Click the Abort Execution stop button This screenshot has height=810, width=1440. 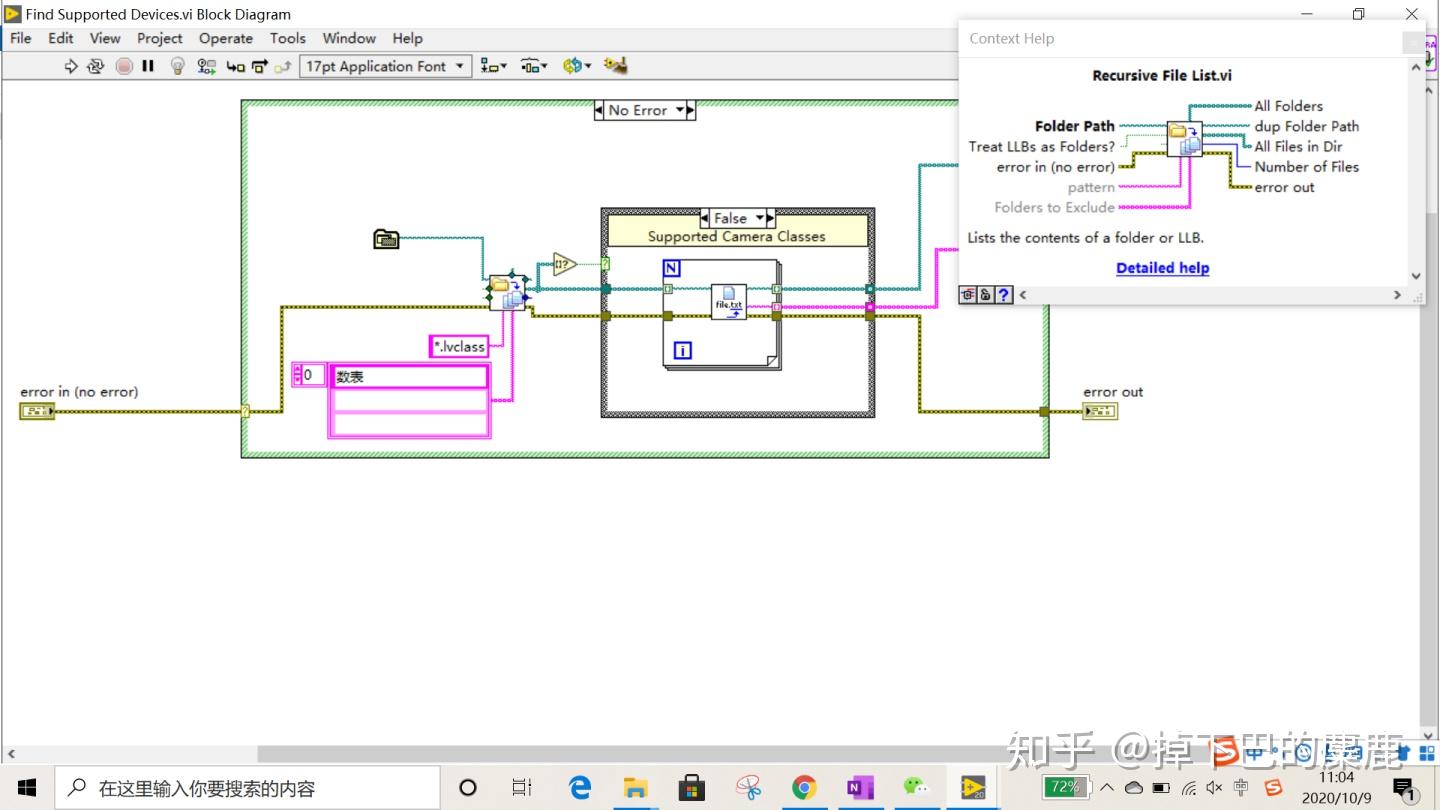[x=124, y=67]
